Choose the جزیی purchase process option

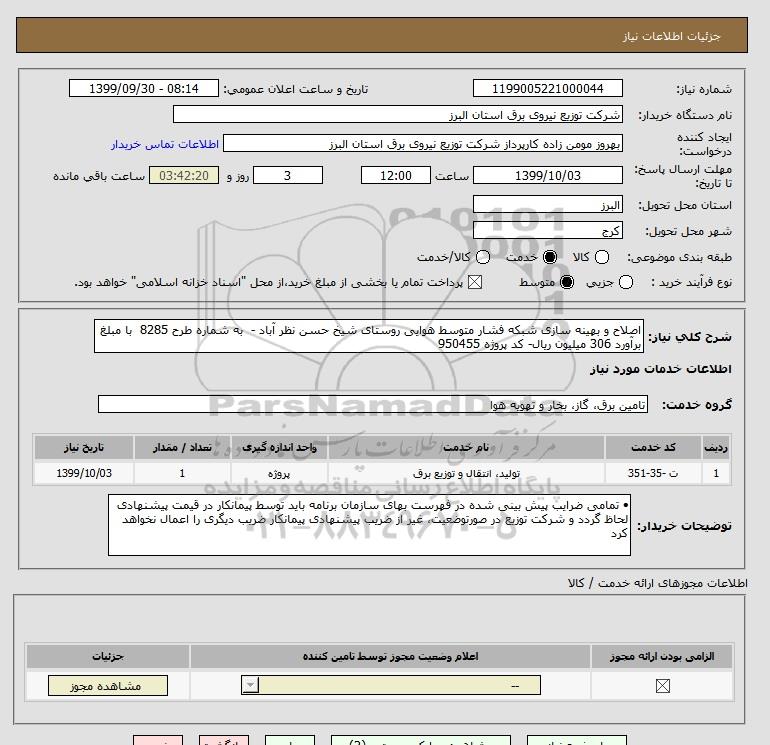click(x=626, y=282)
